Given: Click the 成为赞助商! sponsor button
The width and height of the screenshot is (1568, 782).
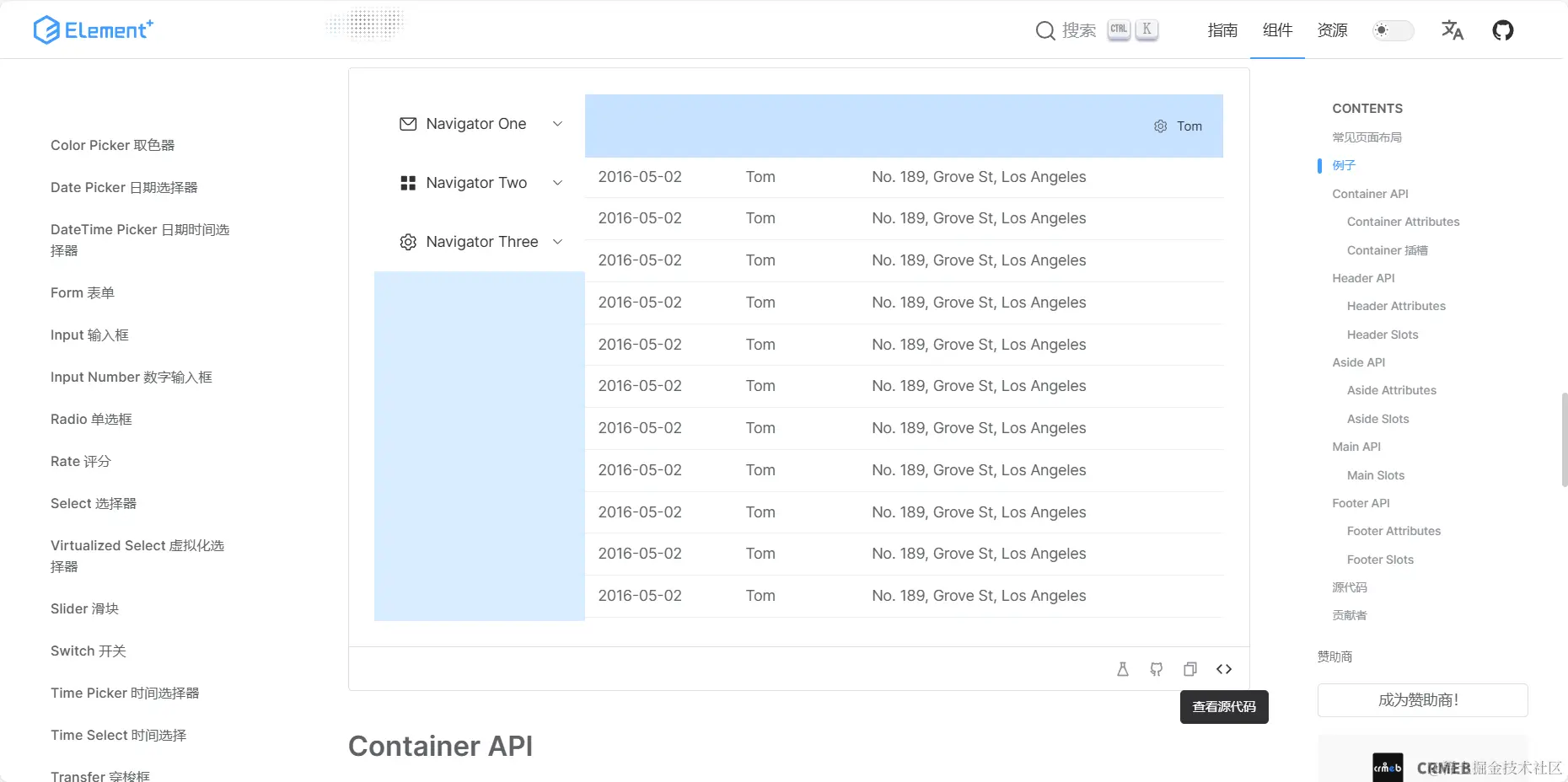Looking at the screenshot, I should (1422, 699).
